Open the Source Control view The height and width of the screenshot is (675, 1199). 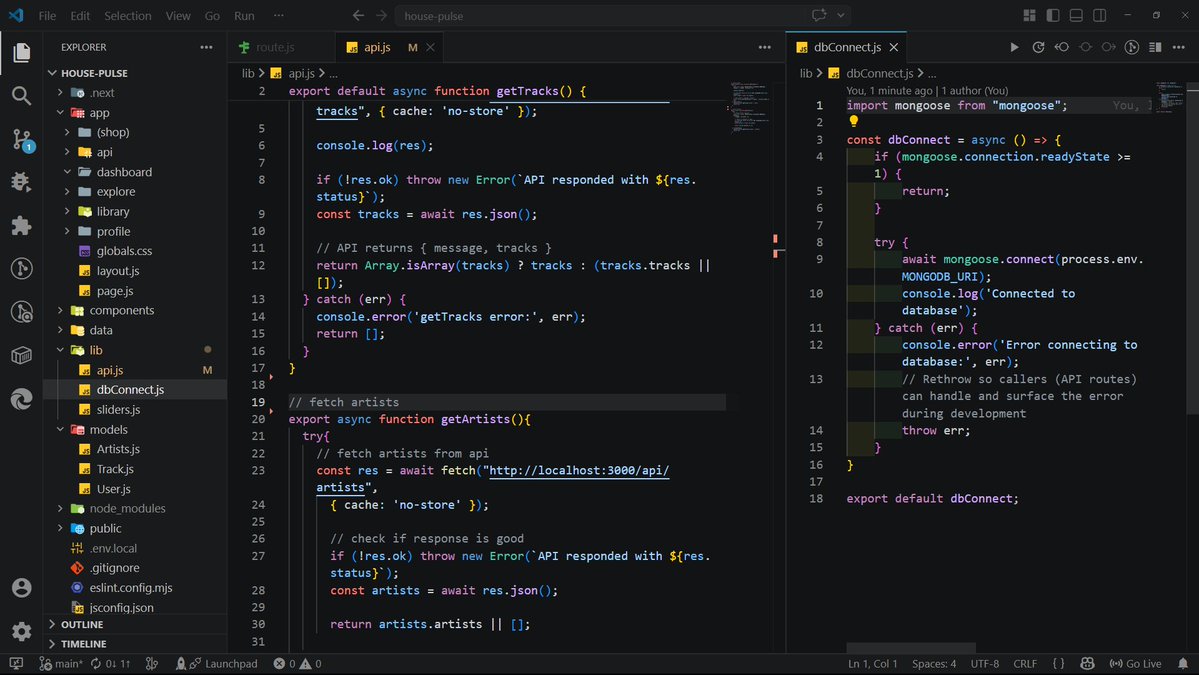[21, 139]
